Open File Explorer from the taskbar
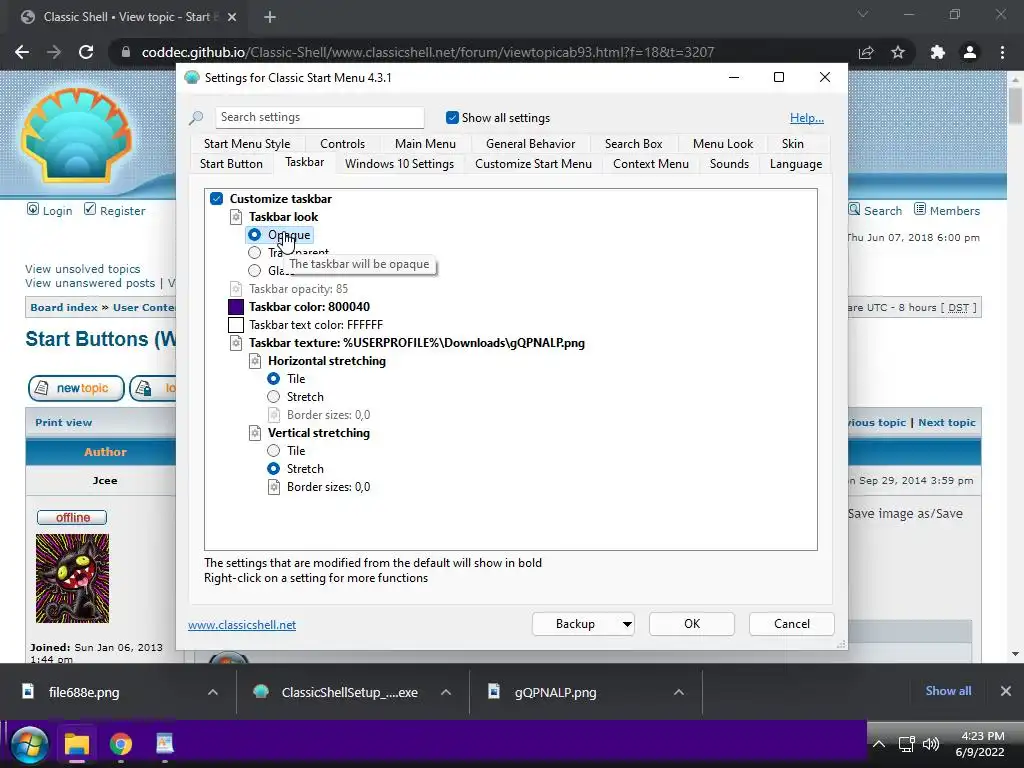 [x=77, y=744]
